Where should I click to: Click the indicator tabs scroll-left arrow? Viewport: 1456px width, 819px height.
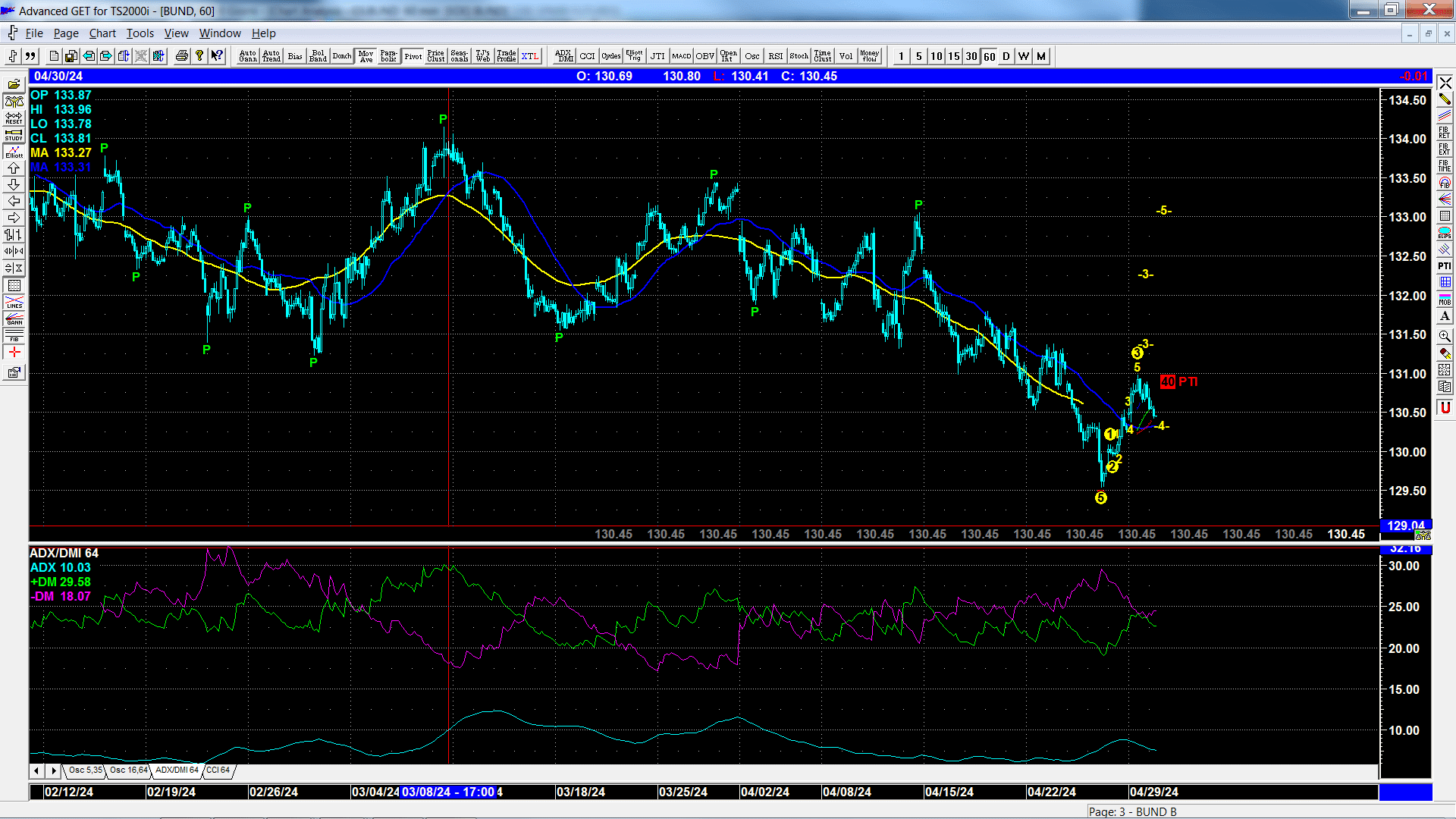pyautogui.click(x=36, y=770)
